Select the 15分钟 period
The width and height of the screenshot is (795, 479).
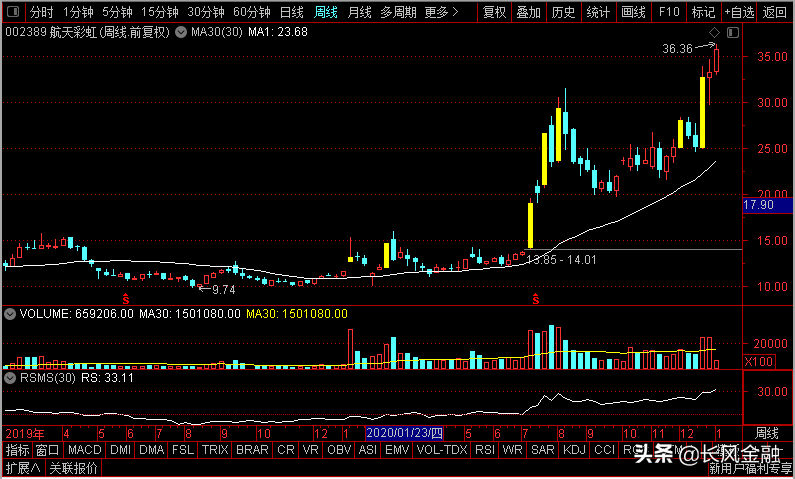(160, 12)
